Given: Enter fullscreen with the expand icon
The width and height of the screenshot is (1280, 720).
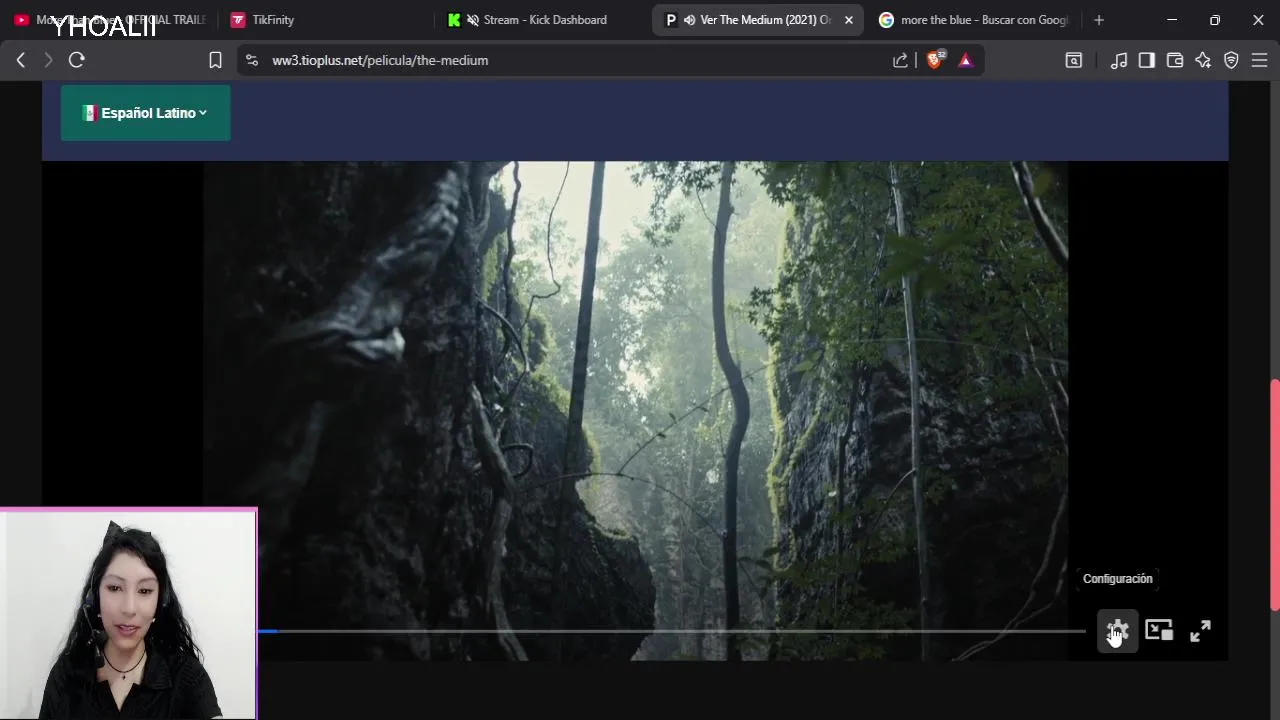Looking at the screenshot, I should pyautogui.click(x=1200, y=631).
